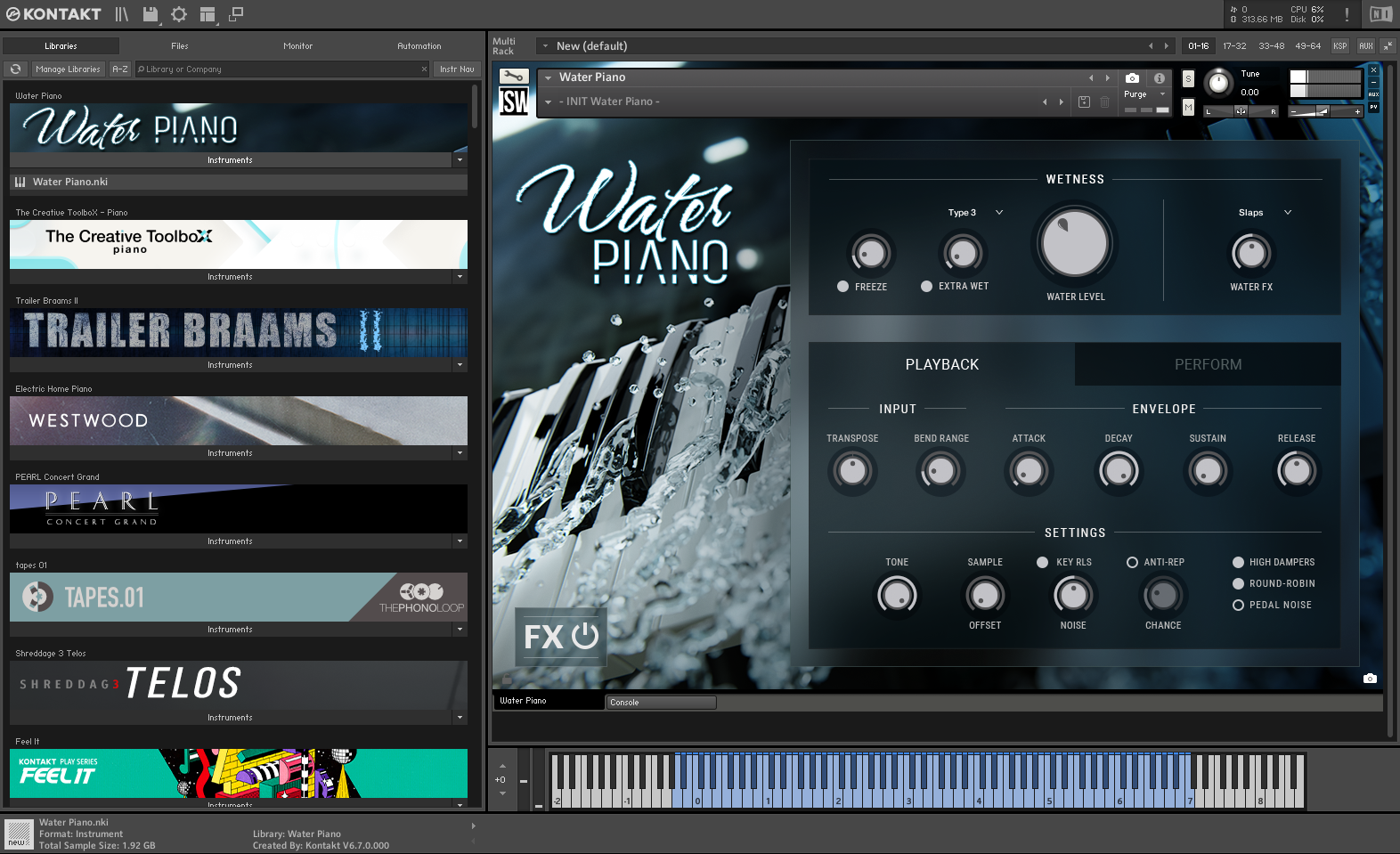Click the Instr Nav button
The height and width of the screenshot is (854, 1400).
click(457, 69)
